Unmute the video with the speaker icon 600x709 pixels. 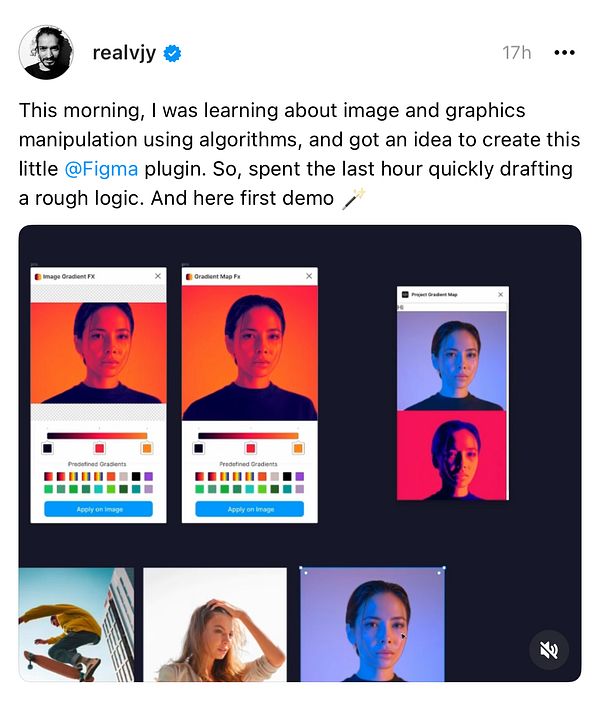tap(549, 650)
